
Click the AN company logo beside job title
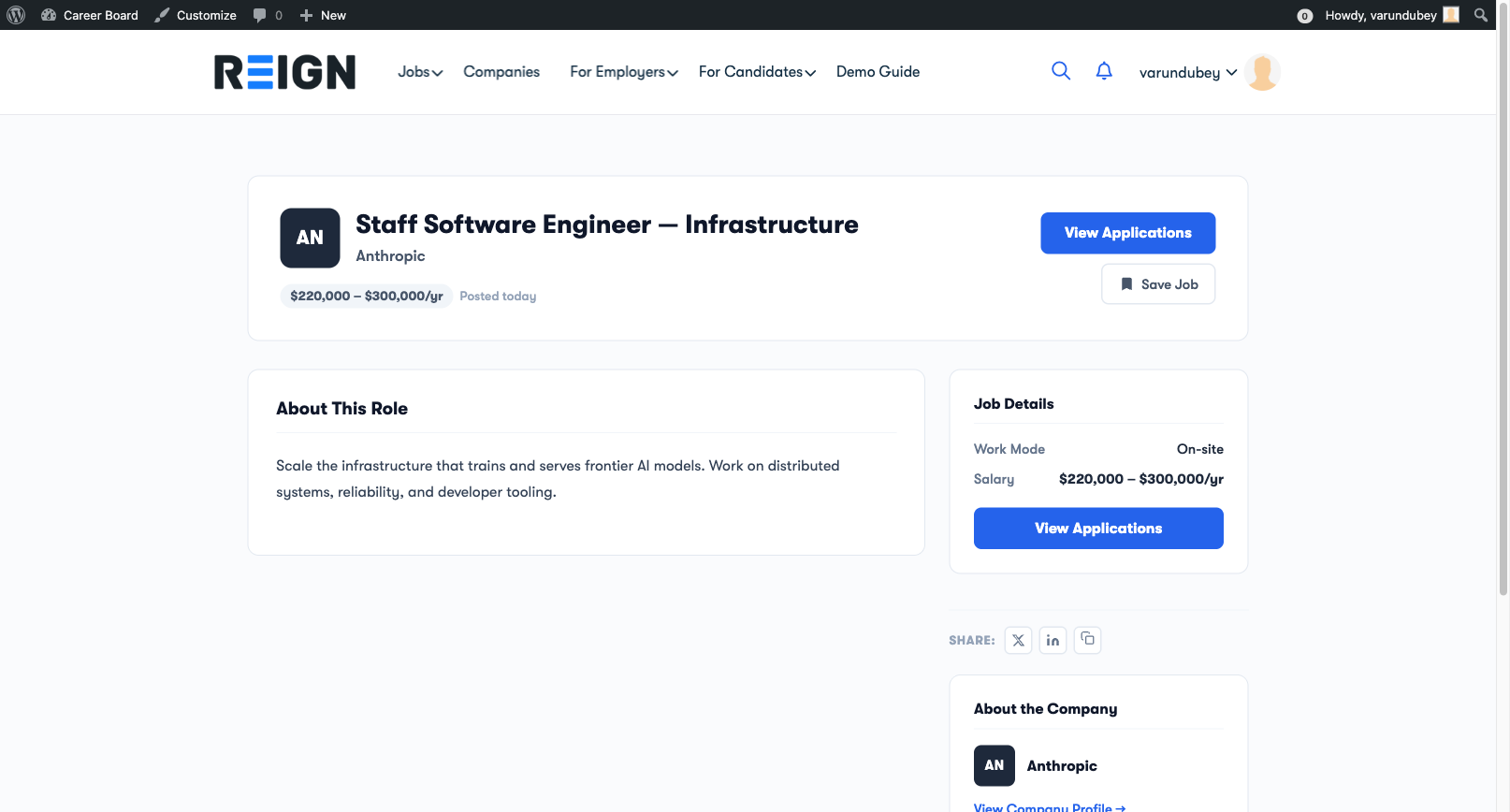tap(310, 238)
